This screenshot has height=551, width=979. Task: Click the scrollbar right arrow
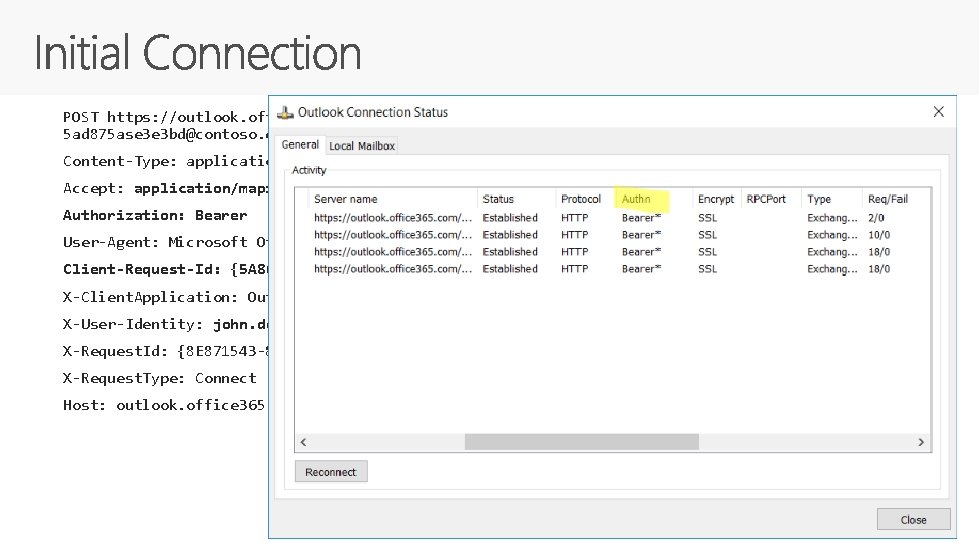tap(921, 442)
